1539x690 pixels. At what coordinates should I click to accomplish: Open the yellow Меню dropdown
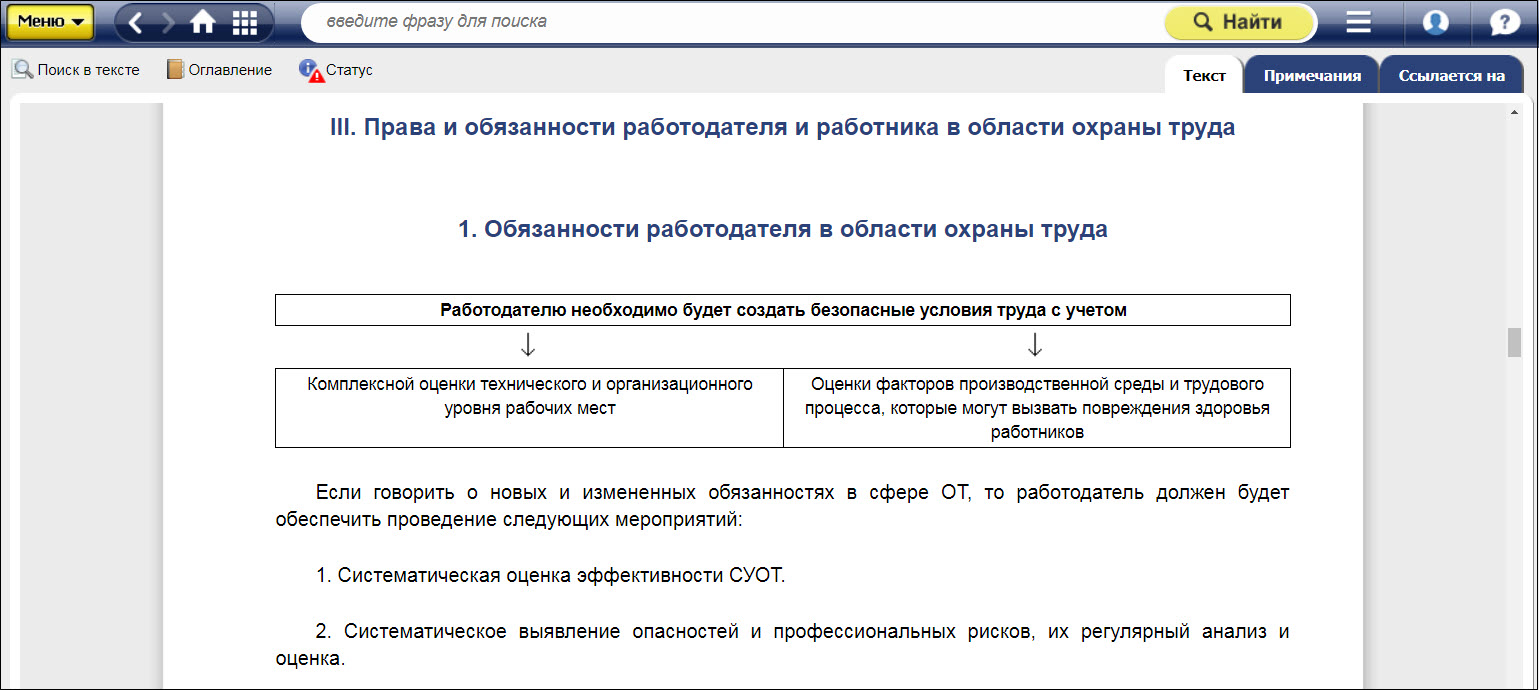click(50, 22)
